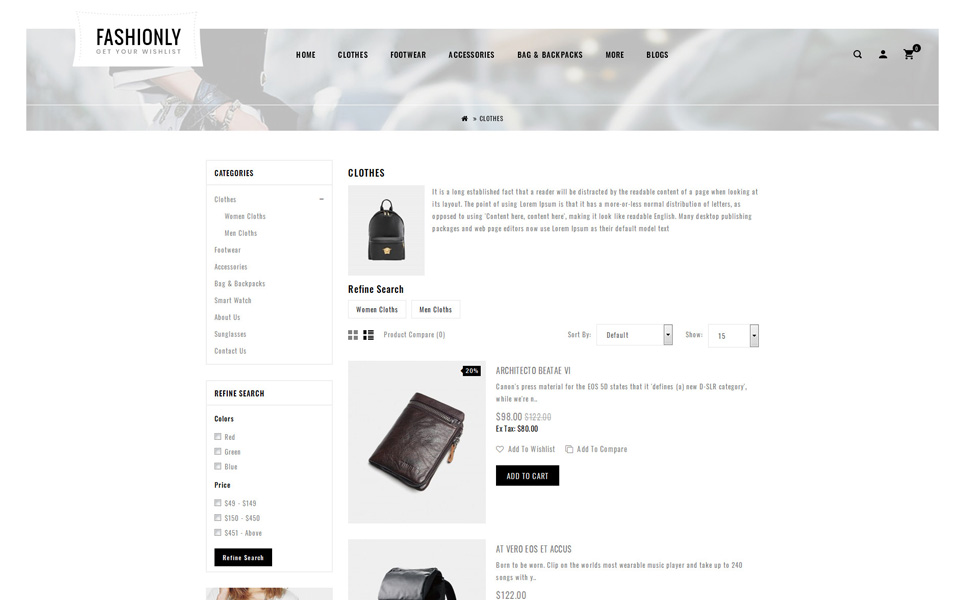Open the Show 15 items dropdown

pyautogui.click(x=733, y=335)
